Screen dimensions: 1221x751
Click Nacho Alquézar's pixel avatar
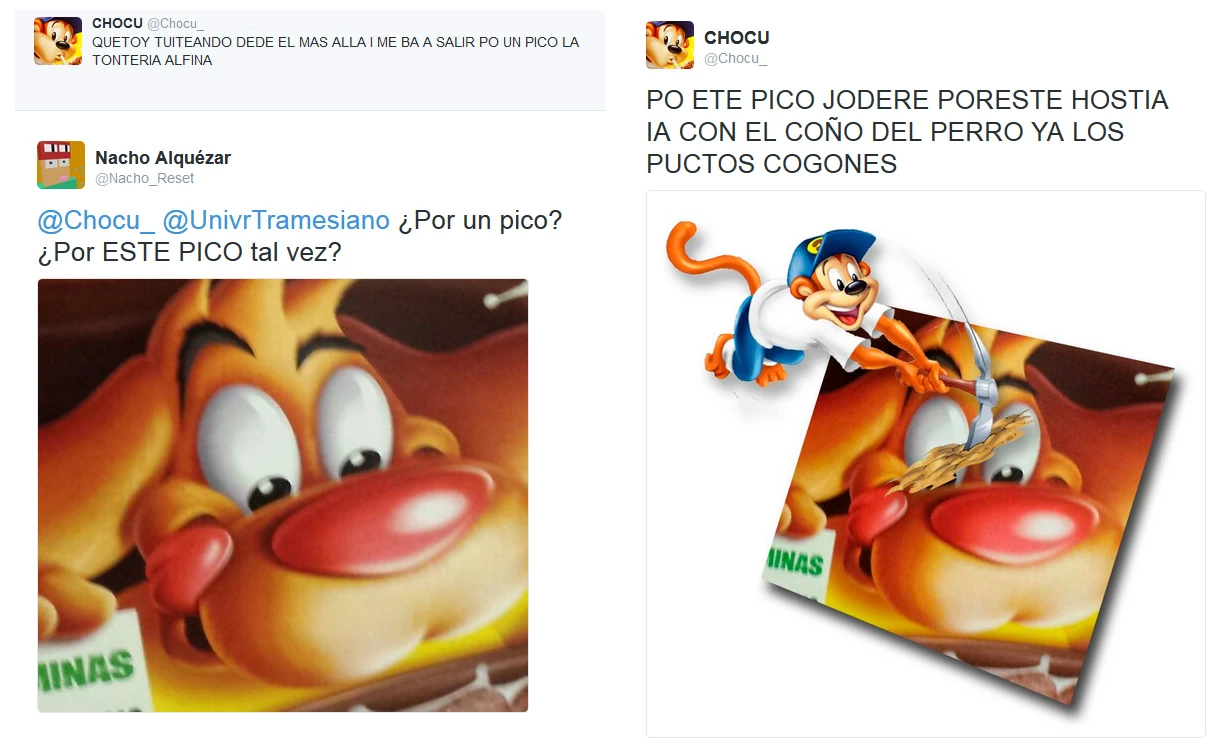(61, 165)
